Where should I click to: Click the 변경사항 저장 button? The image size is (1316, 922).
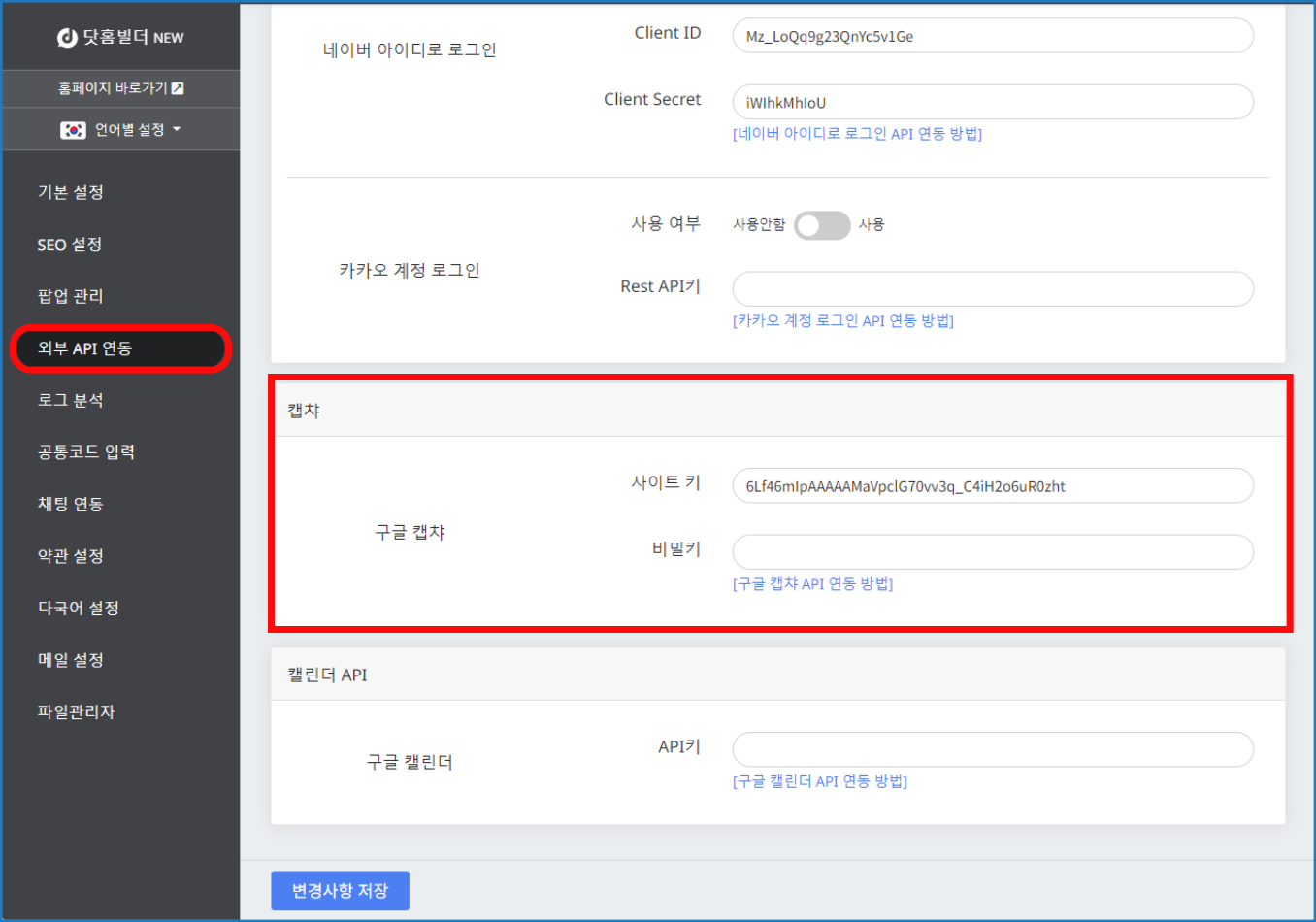[x=340, y=890]
